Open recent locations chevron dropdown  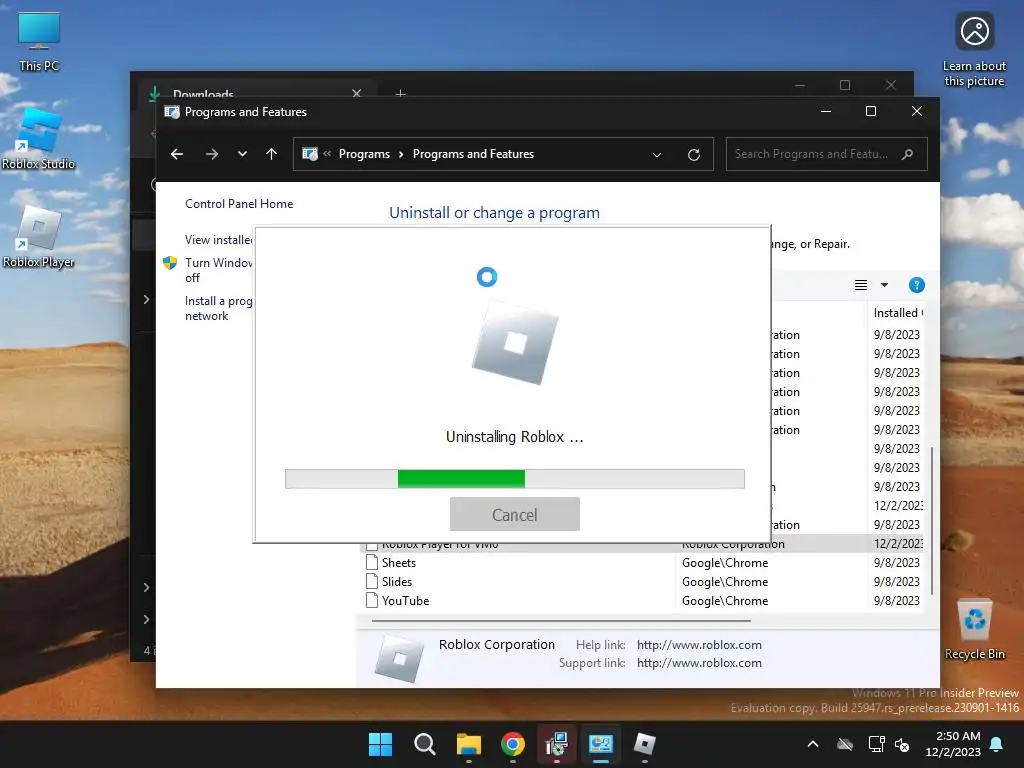click(x=242, y=154)
